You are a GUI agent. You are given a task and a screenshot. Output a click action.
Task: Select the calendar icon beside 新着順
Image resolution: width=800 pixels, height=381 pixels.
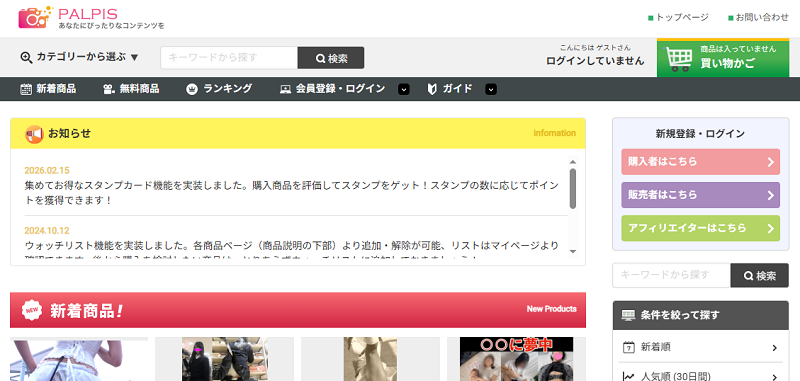[x=629, y=347]
